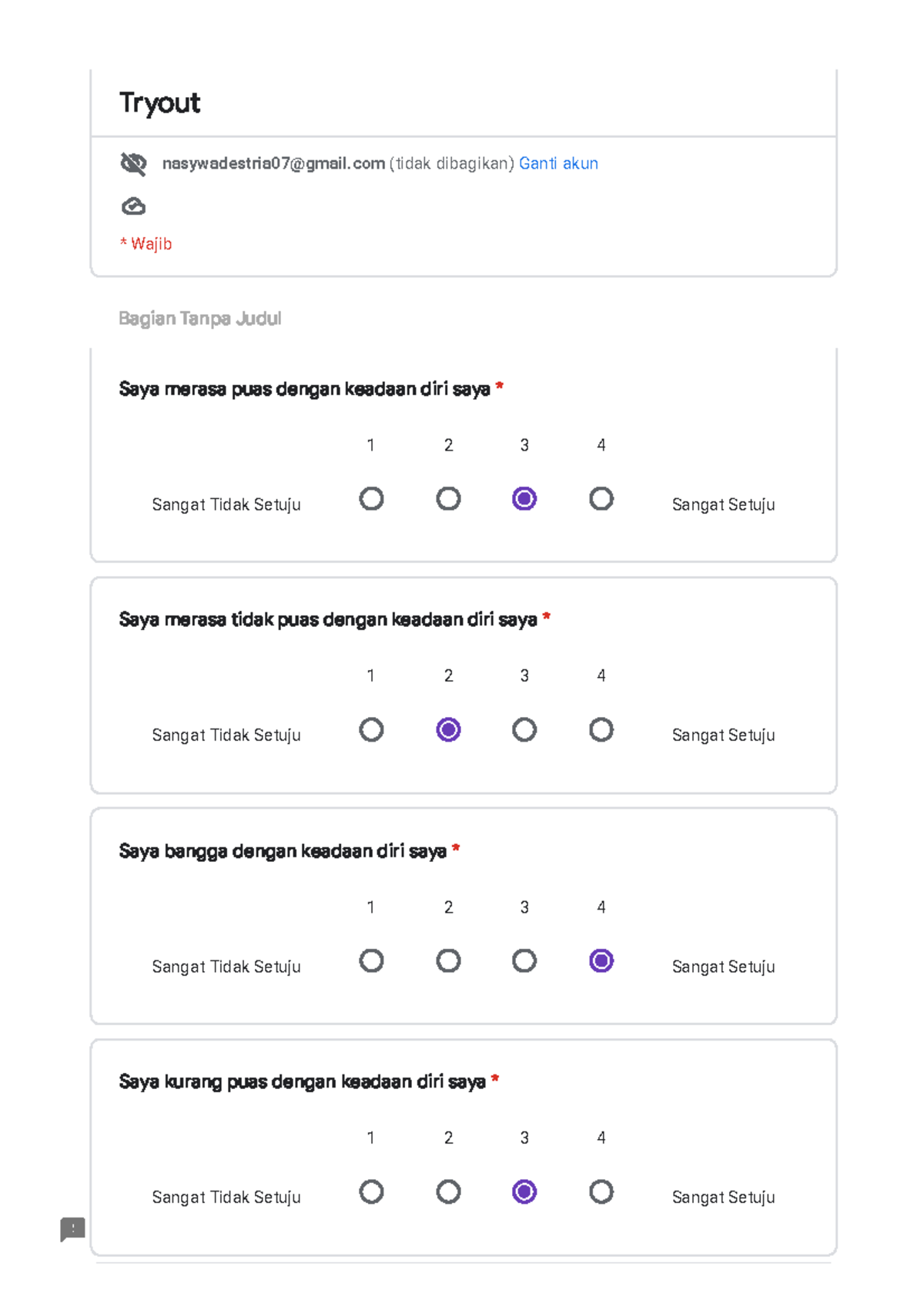924x1307 pixels.
Task: Pick rating 3 for 'Saya bangga'
Action: [x=524, y=960]
